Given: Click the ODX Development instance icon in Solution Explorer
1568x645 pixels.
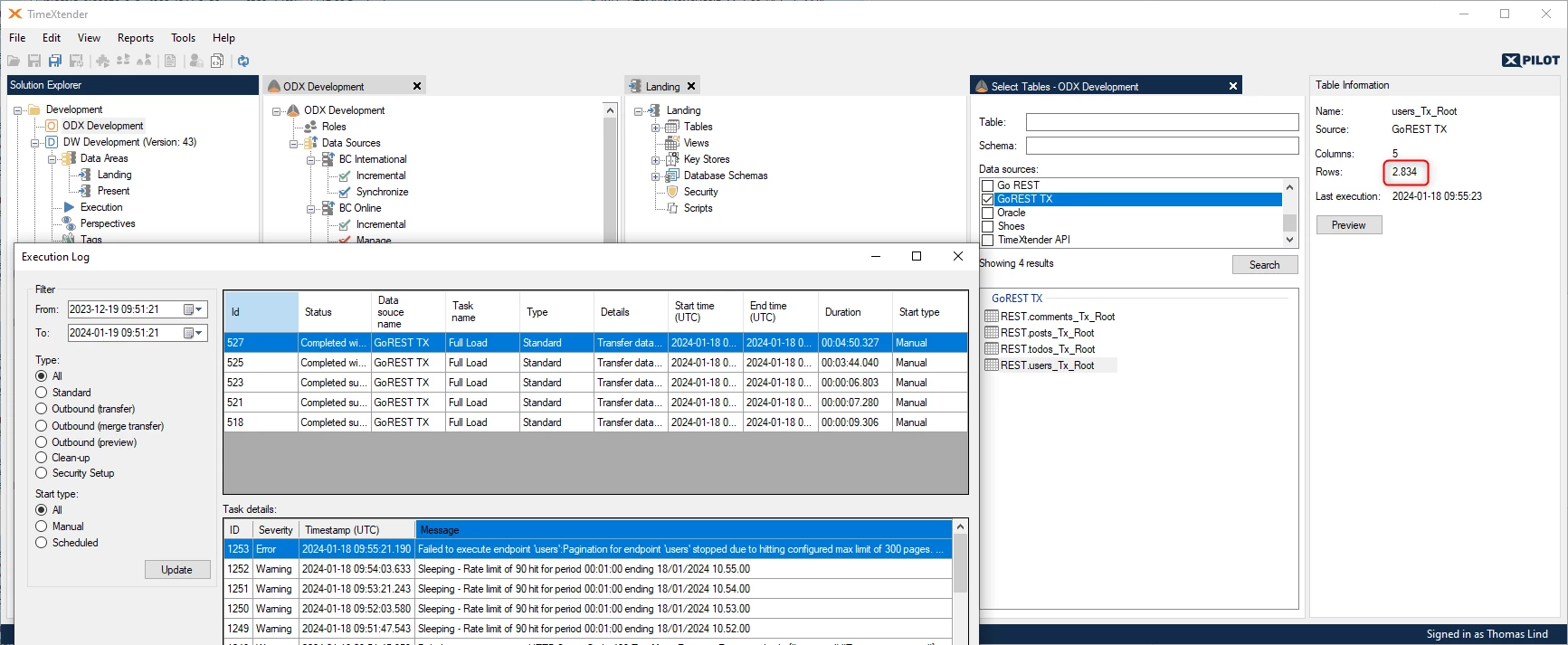Looking at the screenshot, I should tap(52, 126).
